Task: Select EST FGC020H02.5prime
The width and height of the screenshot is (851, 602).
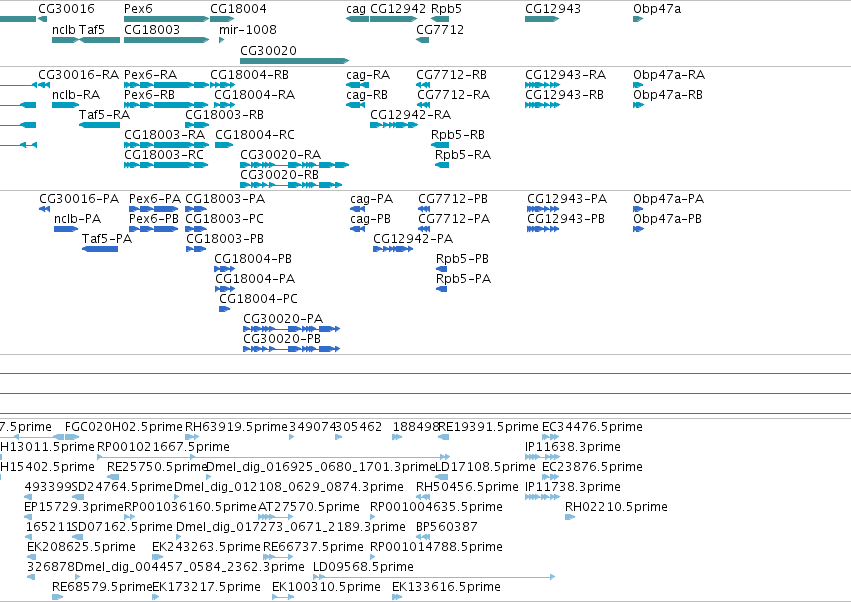Action: pos(72,436)
